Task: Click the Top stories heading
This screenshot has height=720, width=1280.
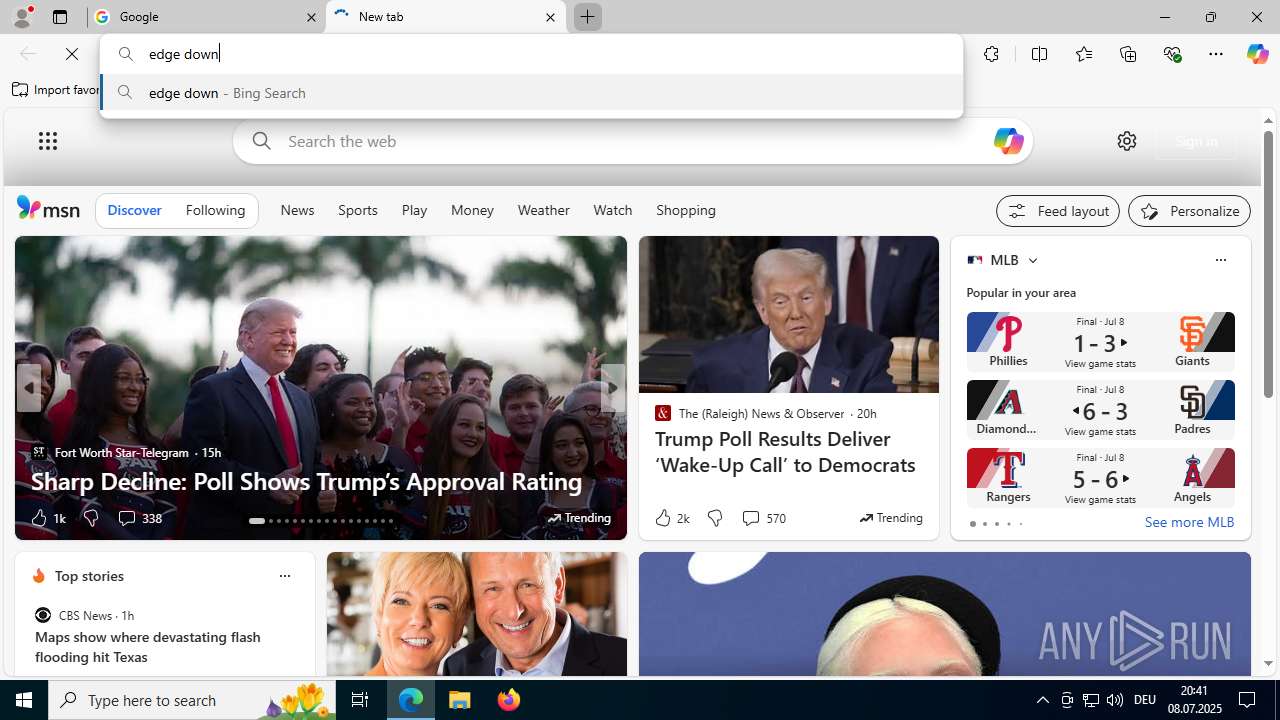Action: 89,576
